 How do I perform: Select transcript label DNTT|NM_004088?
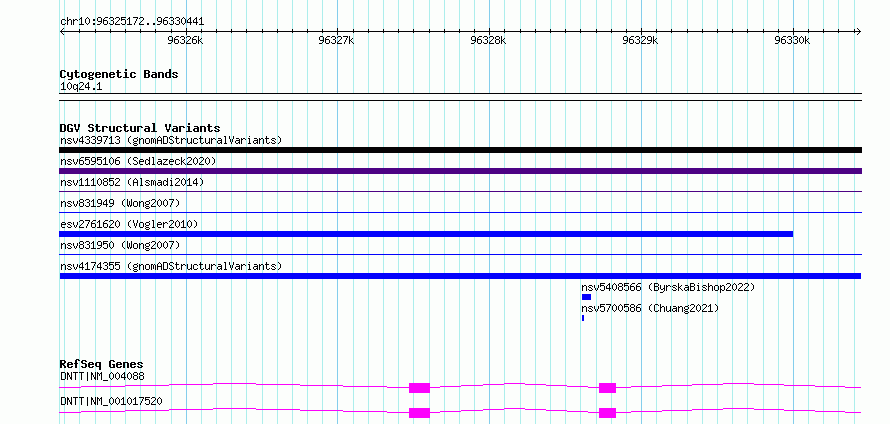pos(102,376)
